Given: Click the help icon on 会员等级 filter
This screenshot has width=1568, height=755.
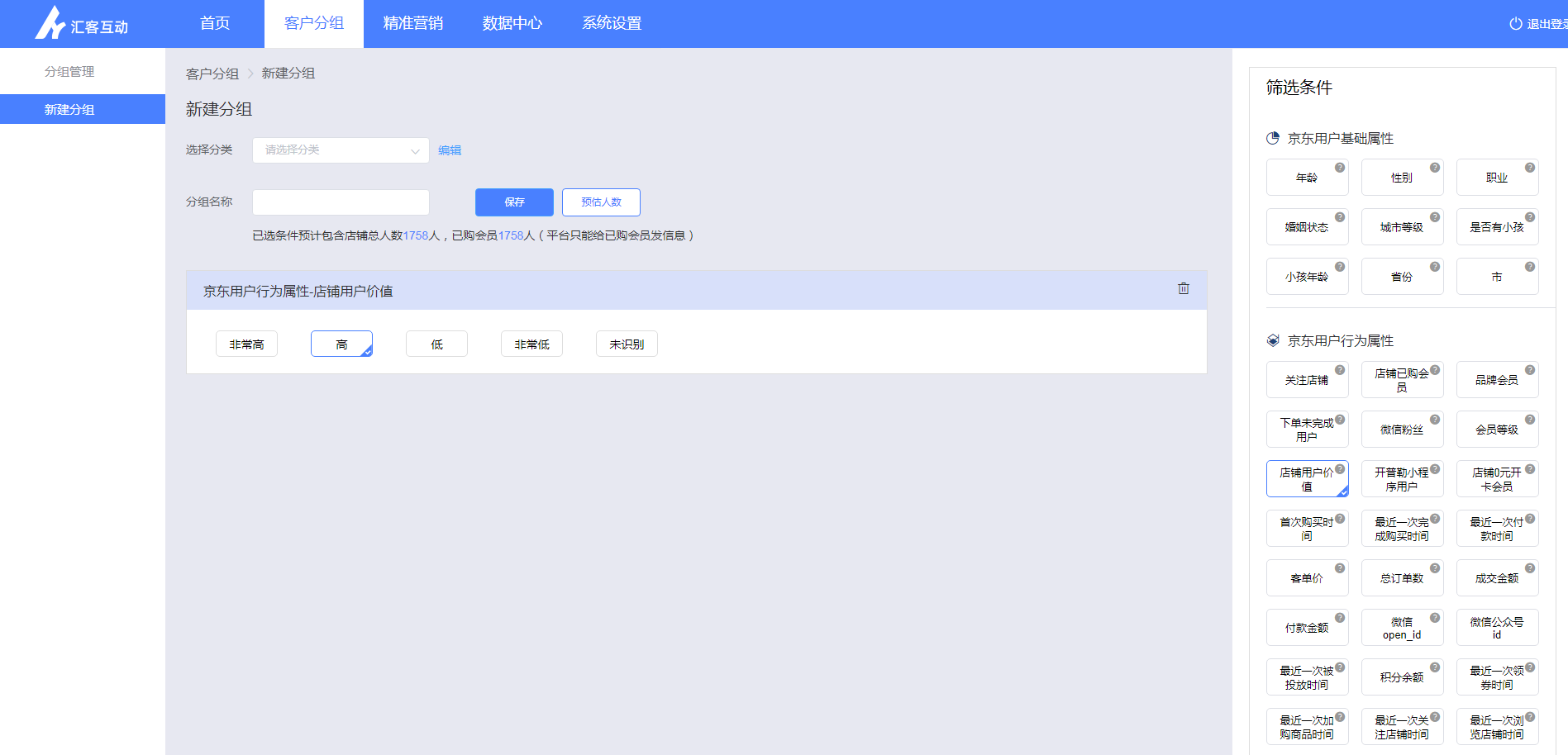Looking at the screenshot, I should (x=1530, y=420).
